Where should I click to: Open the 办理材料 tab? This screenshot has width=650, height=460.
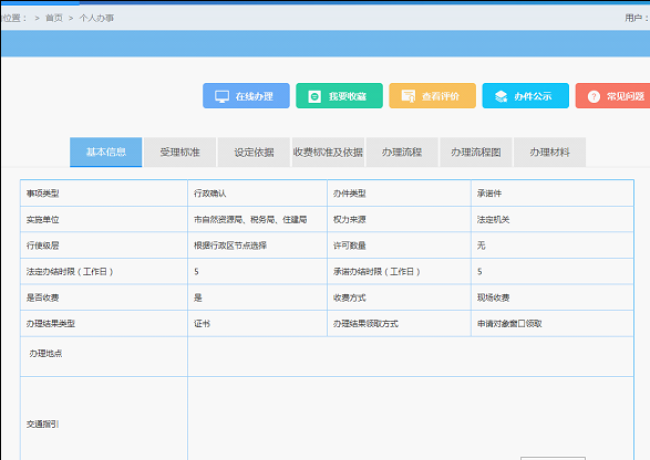[550, 153]
